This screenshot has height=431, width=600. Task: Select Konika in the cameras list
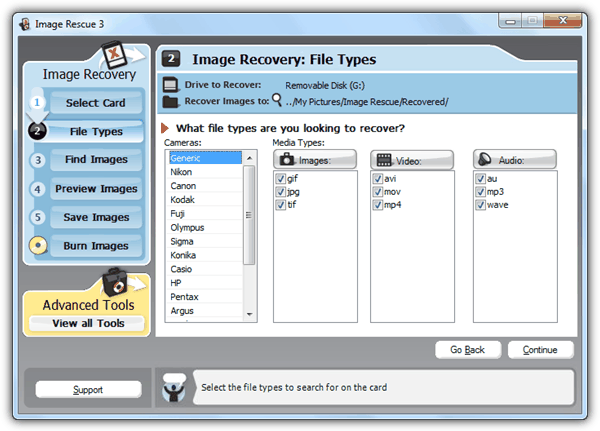(x=205, y=255)
